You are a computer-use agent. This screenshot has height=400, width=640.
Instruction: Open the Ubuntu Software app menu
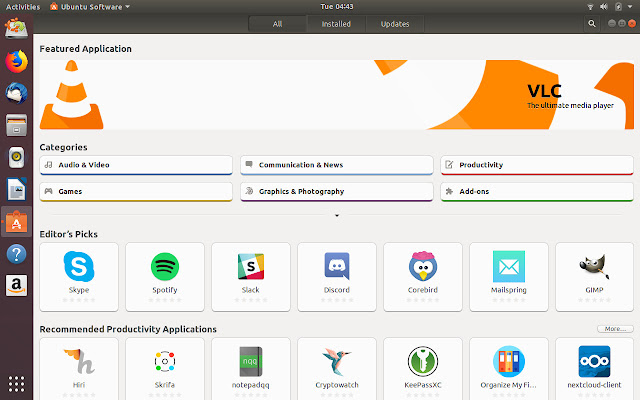pyautogui.click(x=90, y=7)
